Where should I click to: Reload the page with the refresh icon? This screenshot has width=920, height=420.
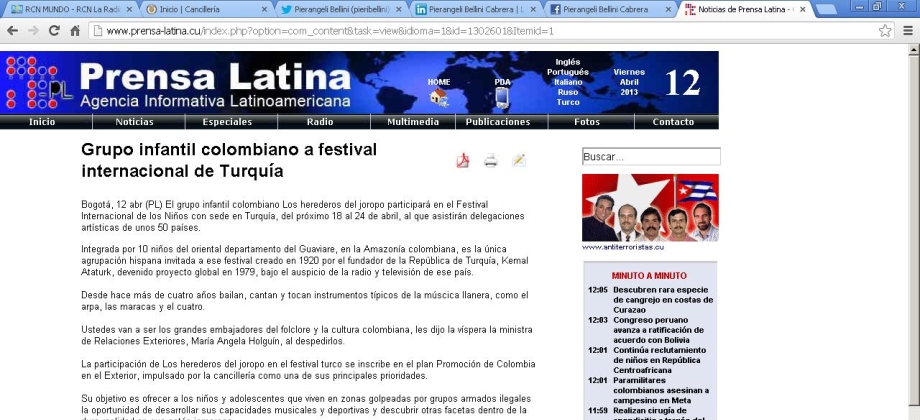[x=54, y=31]
